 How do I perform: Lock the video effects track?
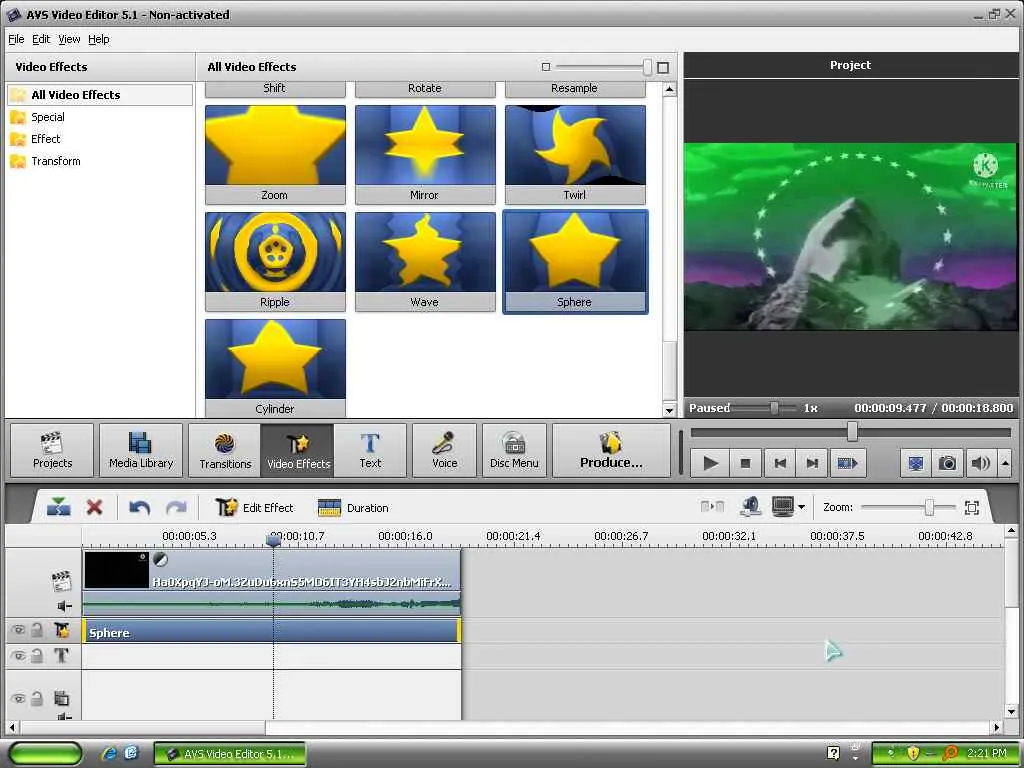(37, 630)
